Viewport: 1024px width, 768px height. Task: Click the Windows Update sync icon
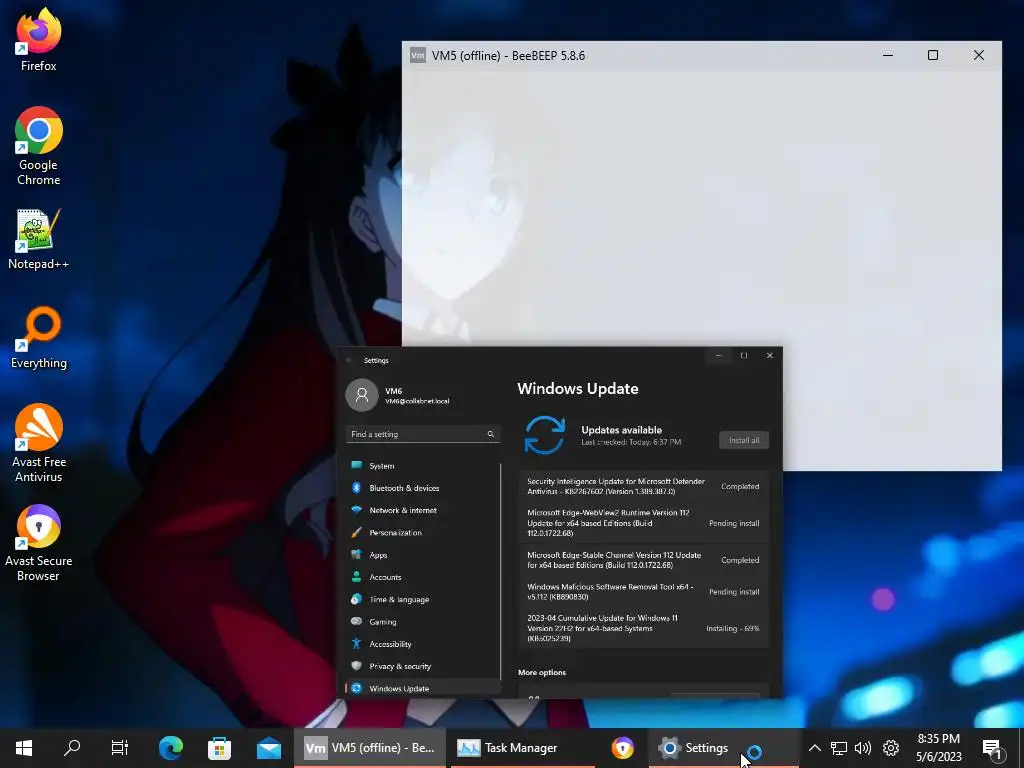pos(545,435)
